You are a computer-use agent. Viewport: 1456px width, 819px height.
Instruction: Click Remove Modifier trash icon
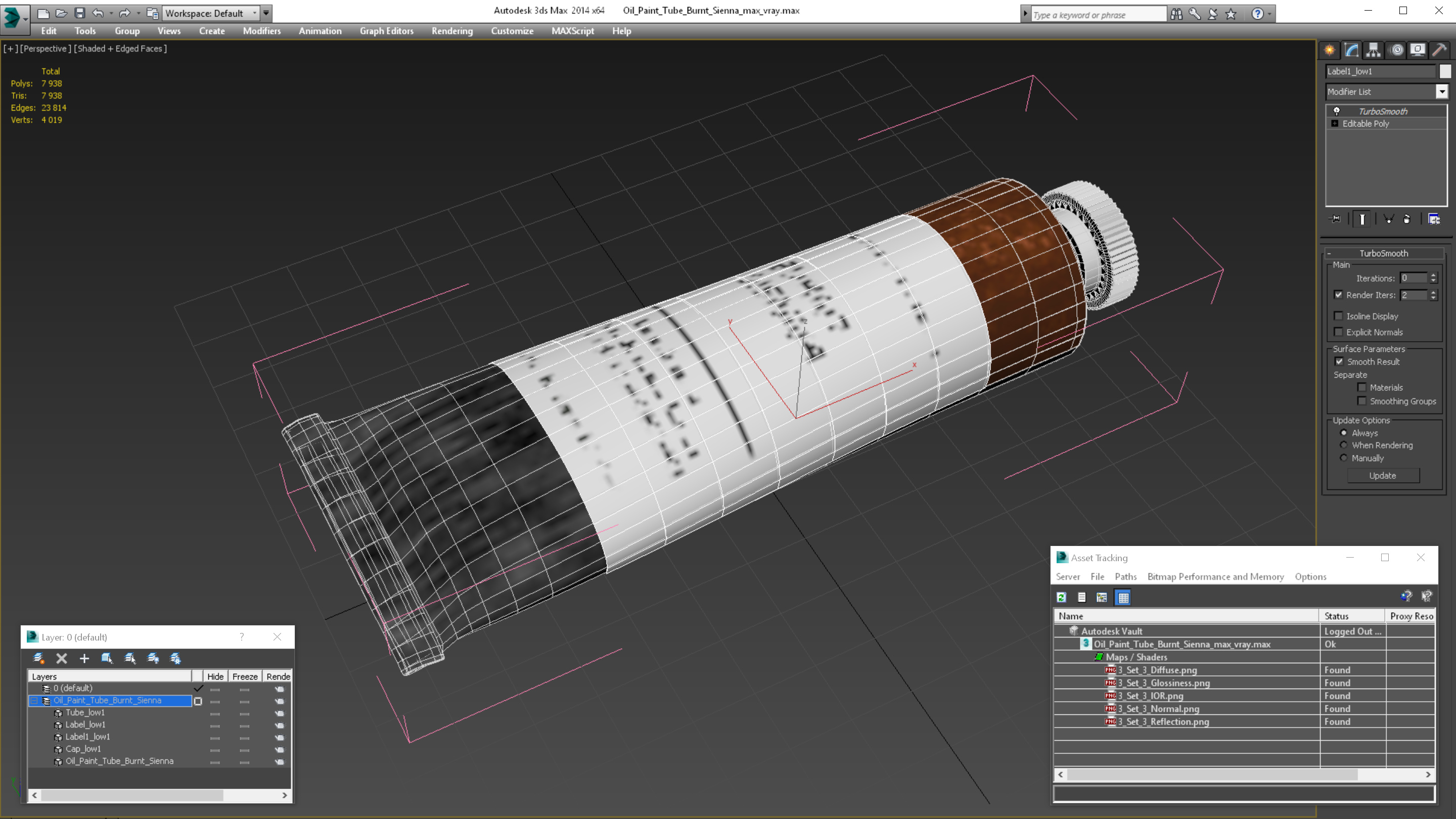coord(1407,219)
